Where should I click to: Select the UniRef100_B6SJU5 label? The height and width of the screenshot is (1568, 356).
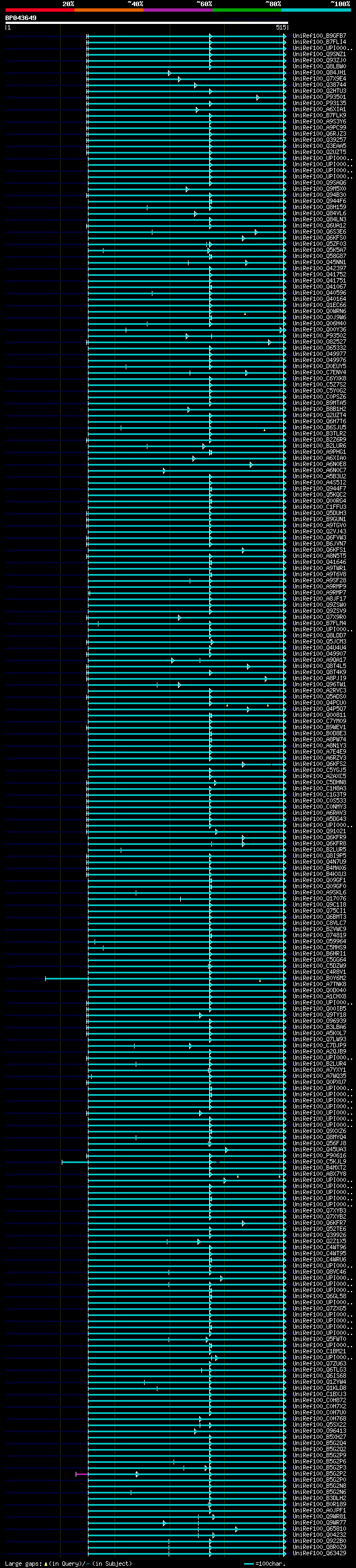(x=319, y=427)
